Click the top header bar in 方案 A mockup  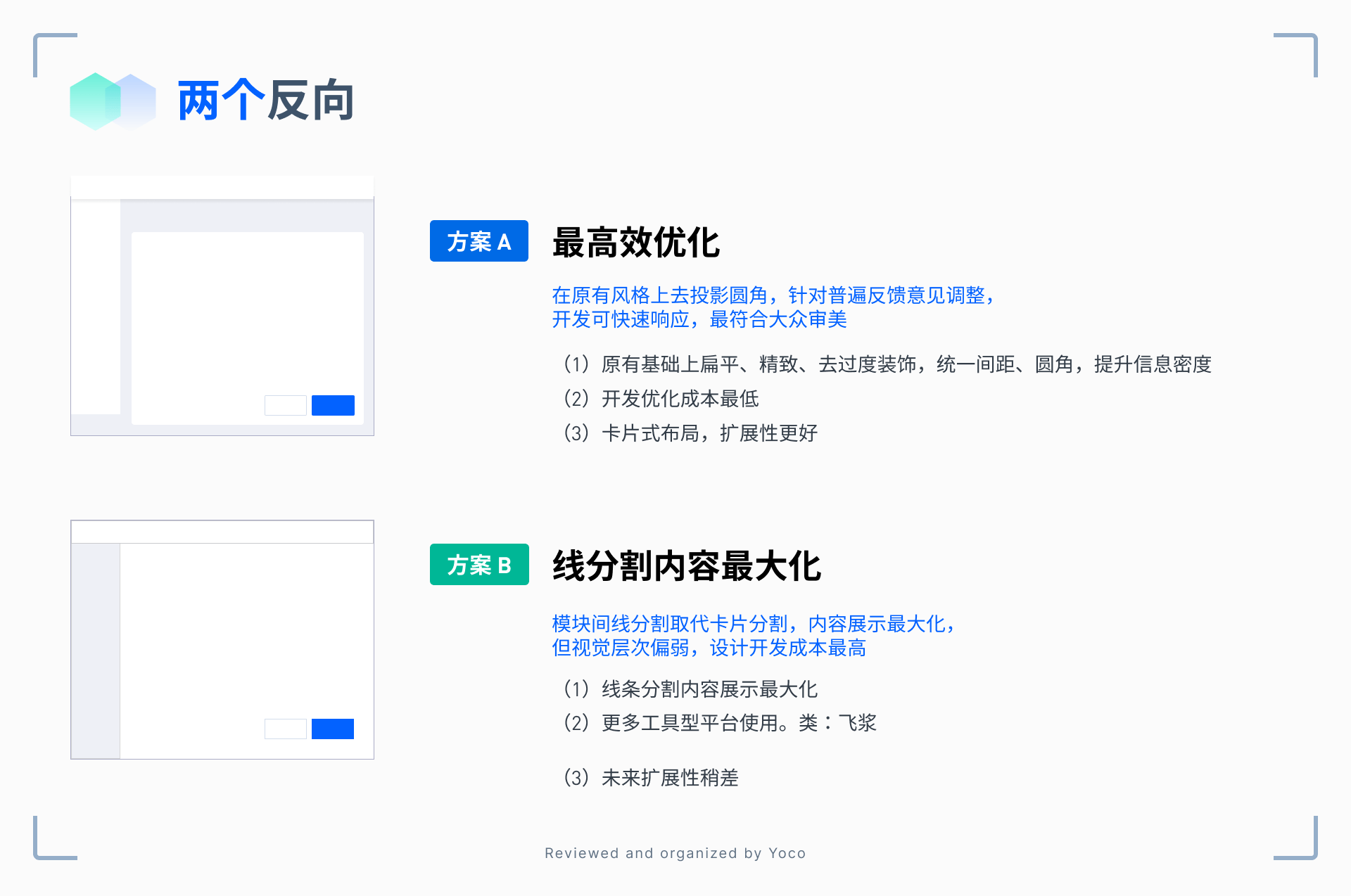pos(222,188)
